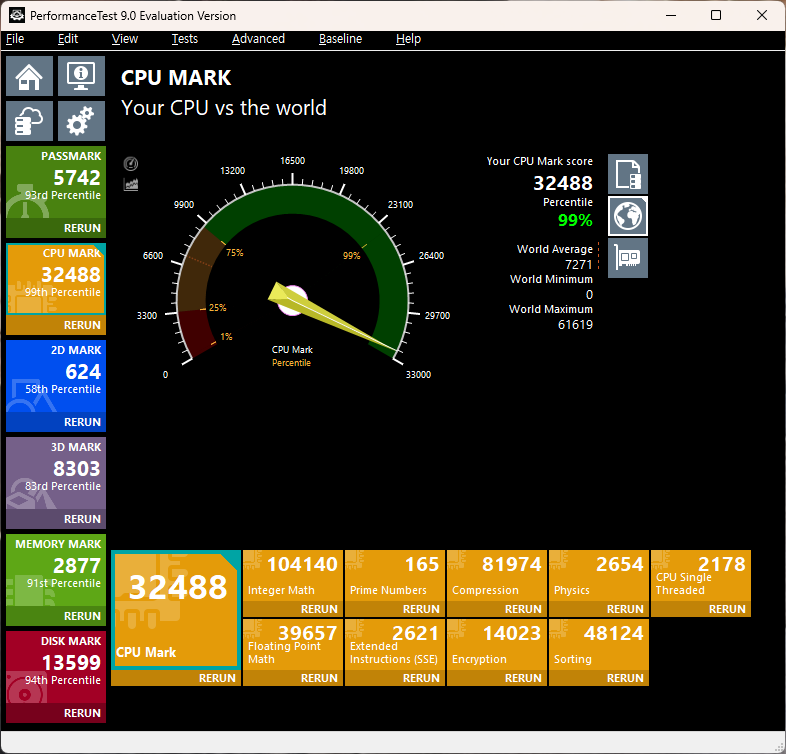The width and height of the screenshot is (786, 754).
Task: Select the Physics 2654 tile
Action: pyautogui.click(x=599, y=576)
